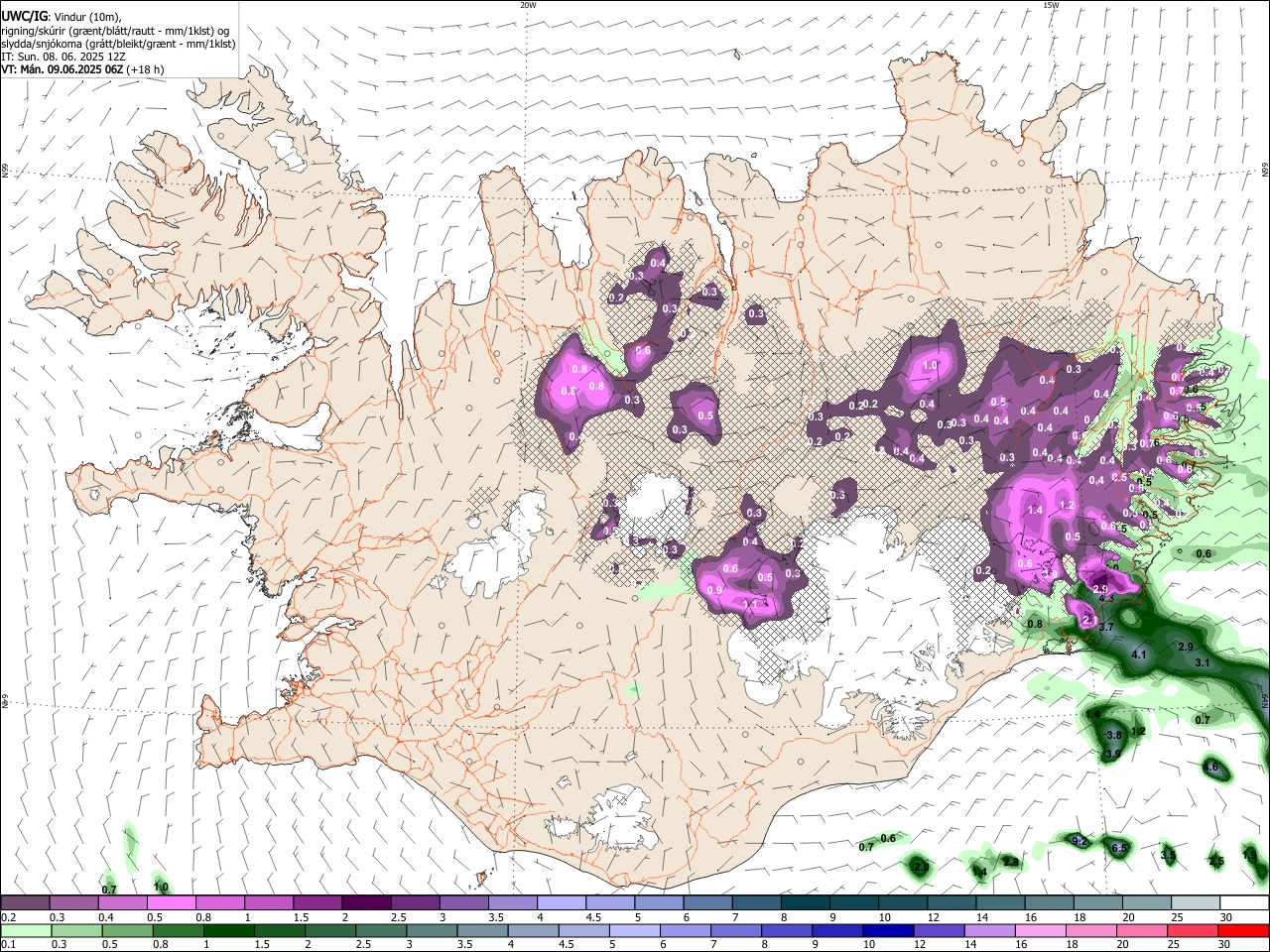Click the '4.6' rain value on the map

click(1210, 768)
